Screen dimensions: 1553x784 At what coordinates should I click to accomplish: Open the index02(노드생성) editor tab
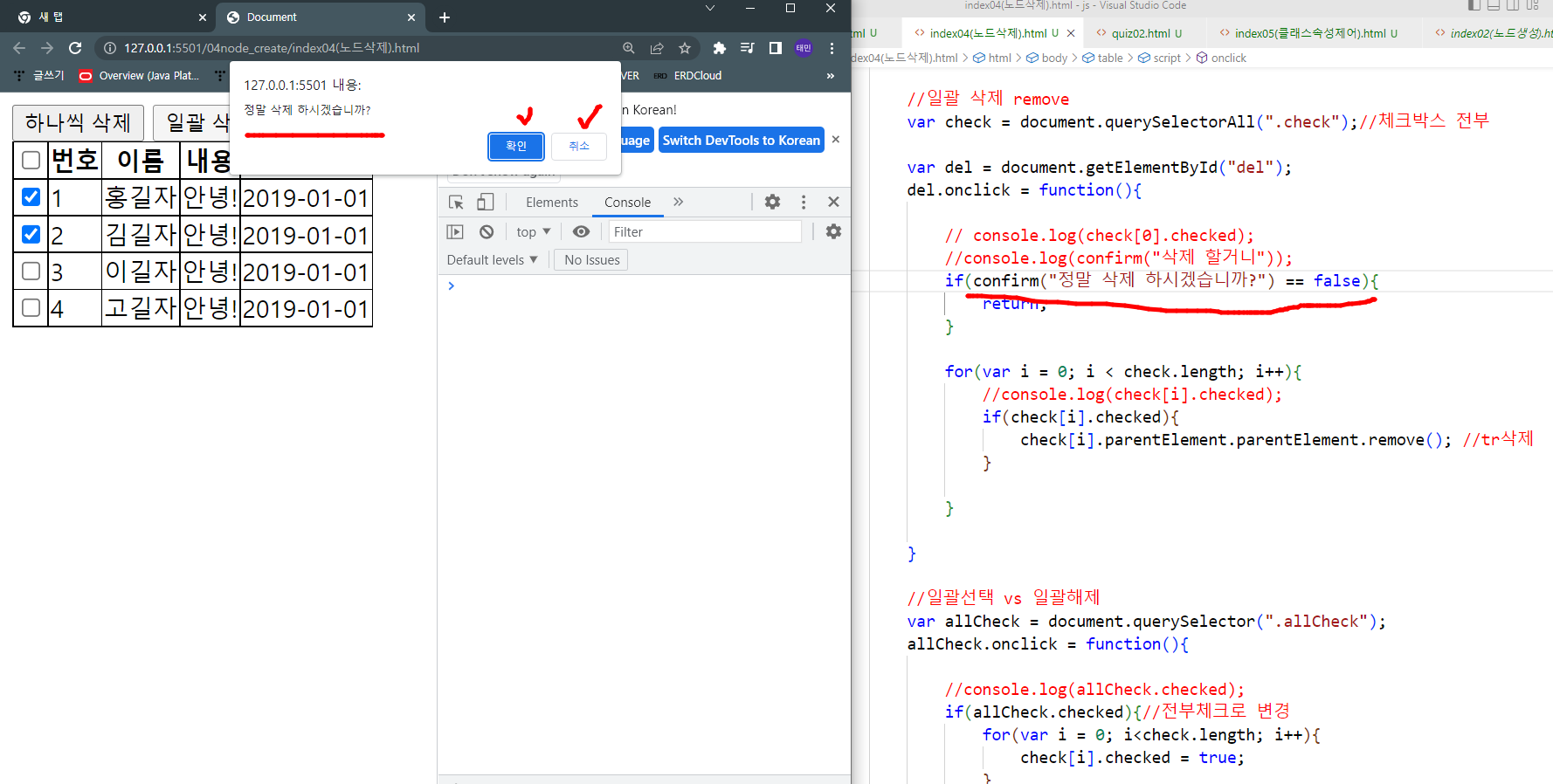coord(1494,33)
